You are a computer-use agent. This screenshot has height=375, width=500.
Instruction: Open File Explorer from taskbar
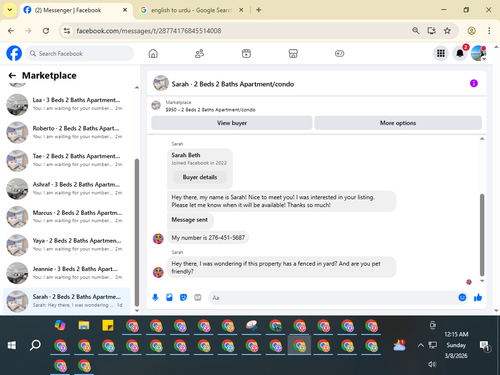point(84,325)
